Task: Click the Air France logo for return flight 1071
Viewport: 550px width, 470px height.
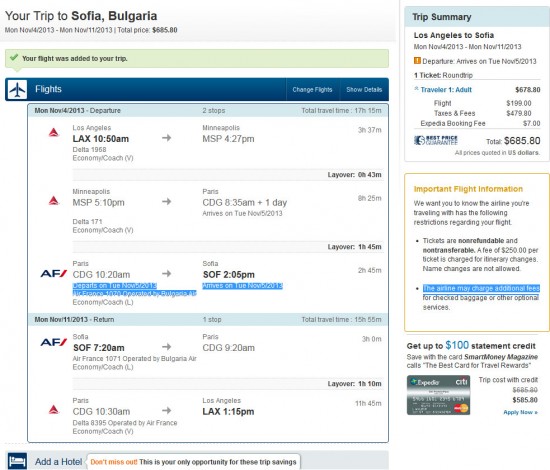Action: pyautogui.click(x=54, y=342)
